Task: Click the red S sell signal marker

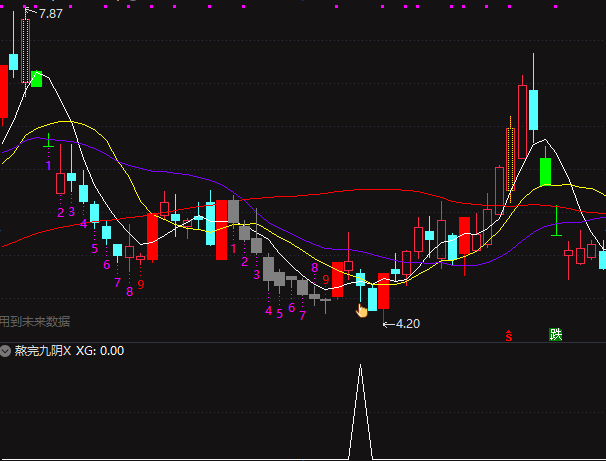Action: click(509, 335)
